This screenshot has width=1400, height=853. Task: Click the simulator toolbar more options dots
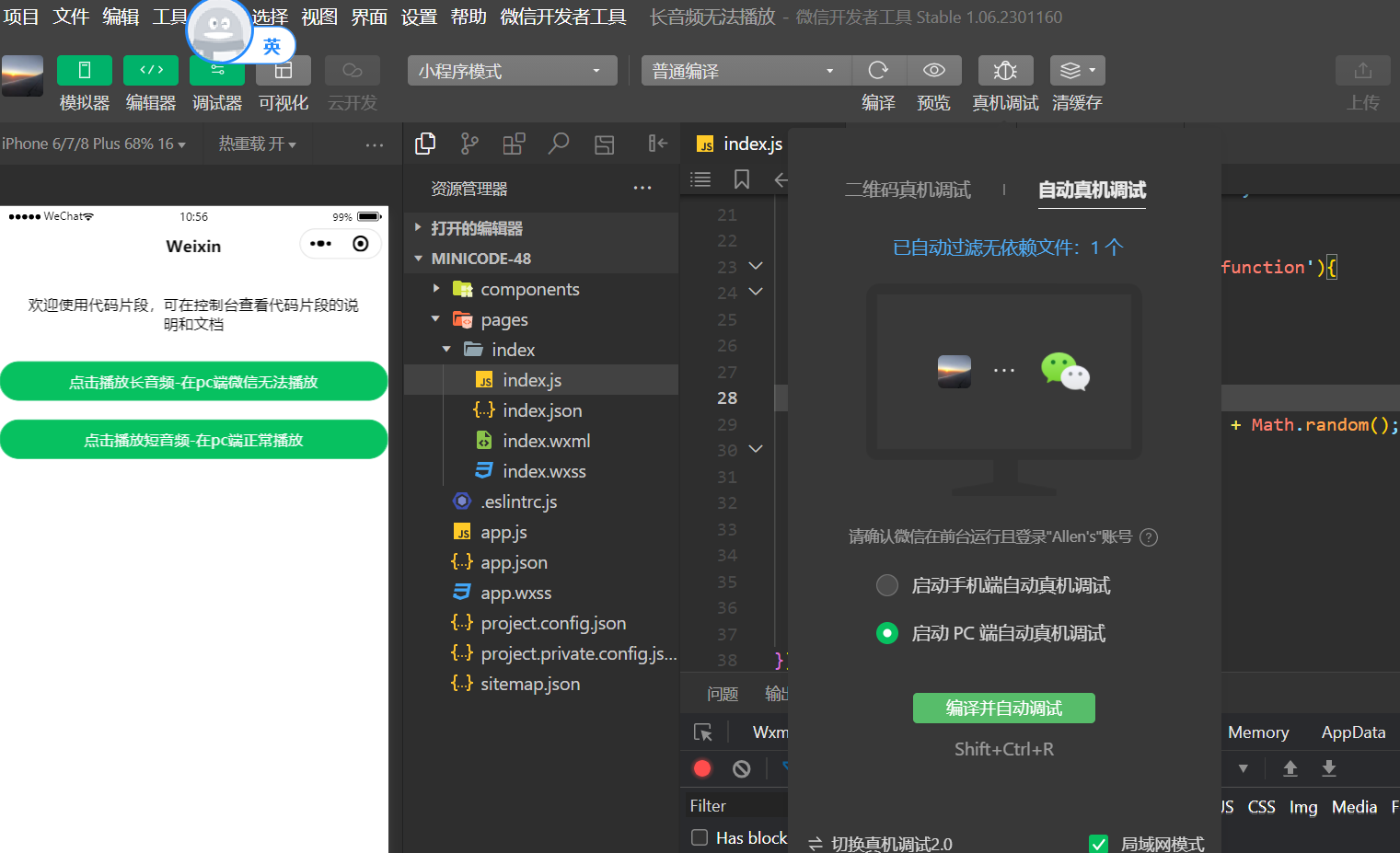(x=374, y=145)
